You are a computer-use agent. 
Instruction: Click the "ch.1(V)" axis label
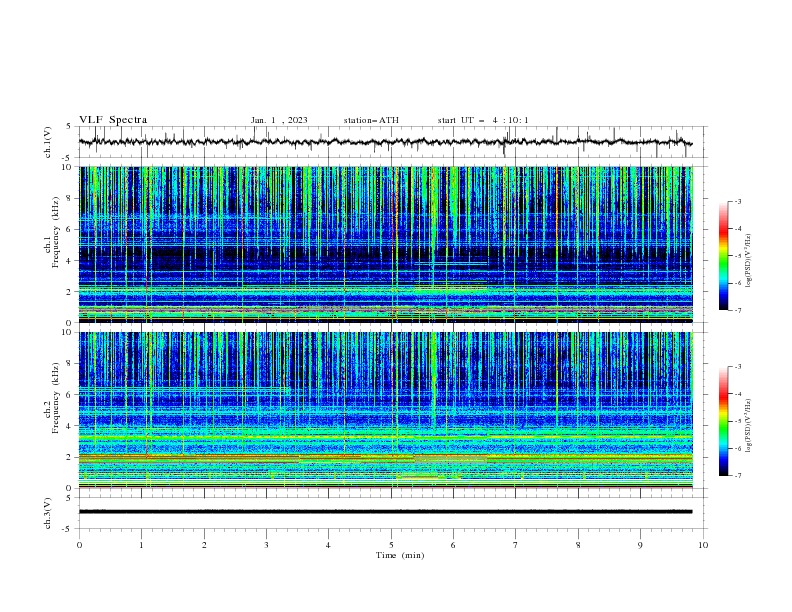[48, 142]
